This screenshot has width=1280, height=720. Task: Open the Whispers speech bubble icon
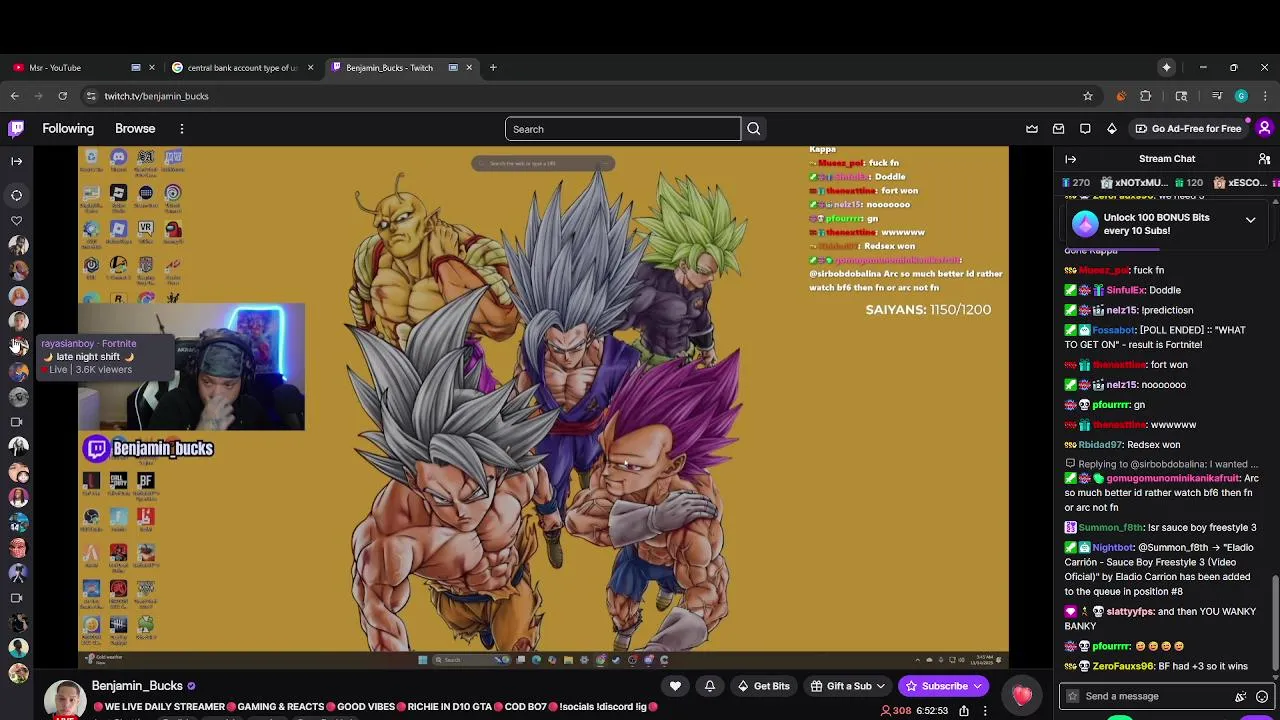point(1085,128)
